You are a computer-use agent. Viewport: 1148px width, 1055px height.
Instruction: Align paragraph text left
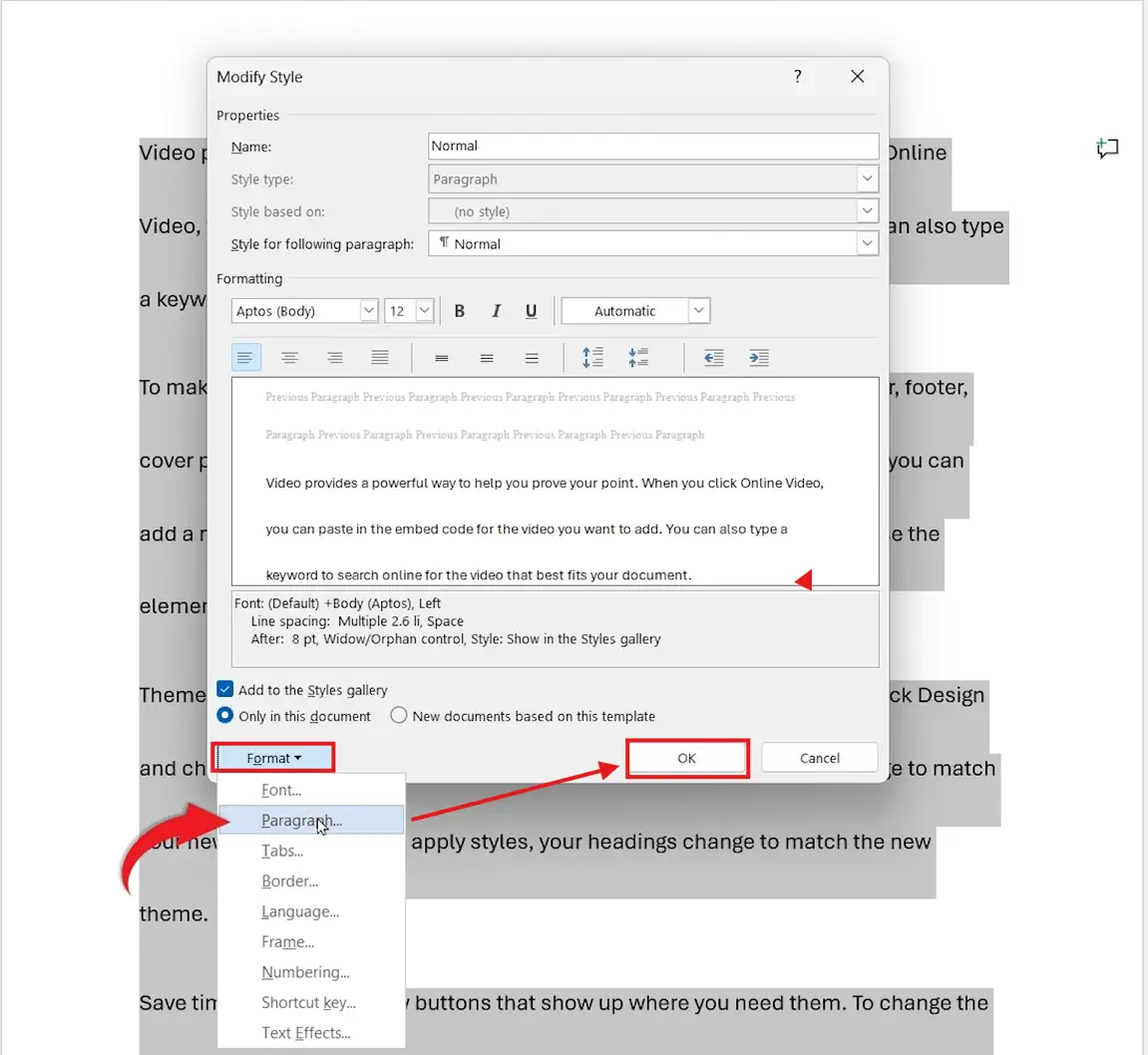click(246, 357)
